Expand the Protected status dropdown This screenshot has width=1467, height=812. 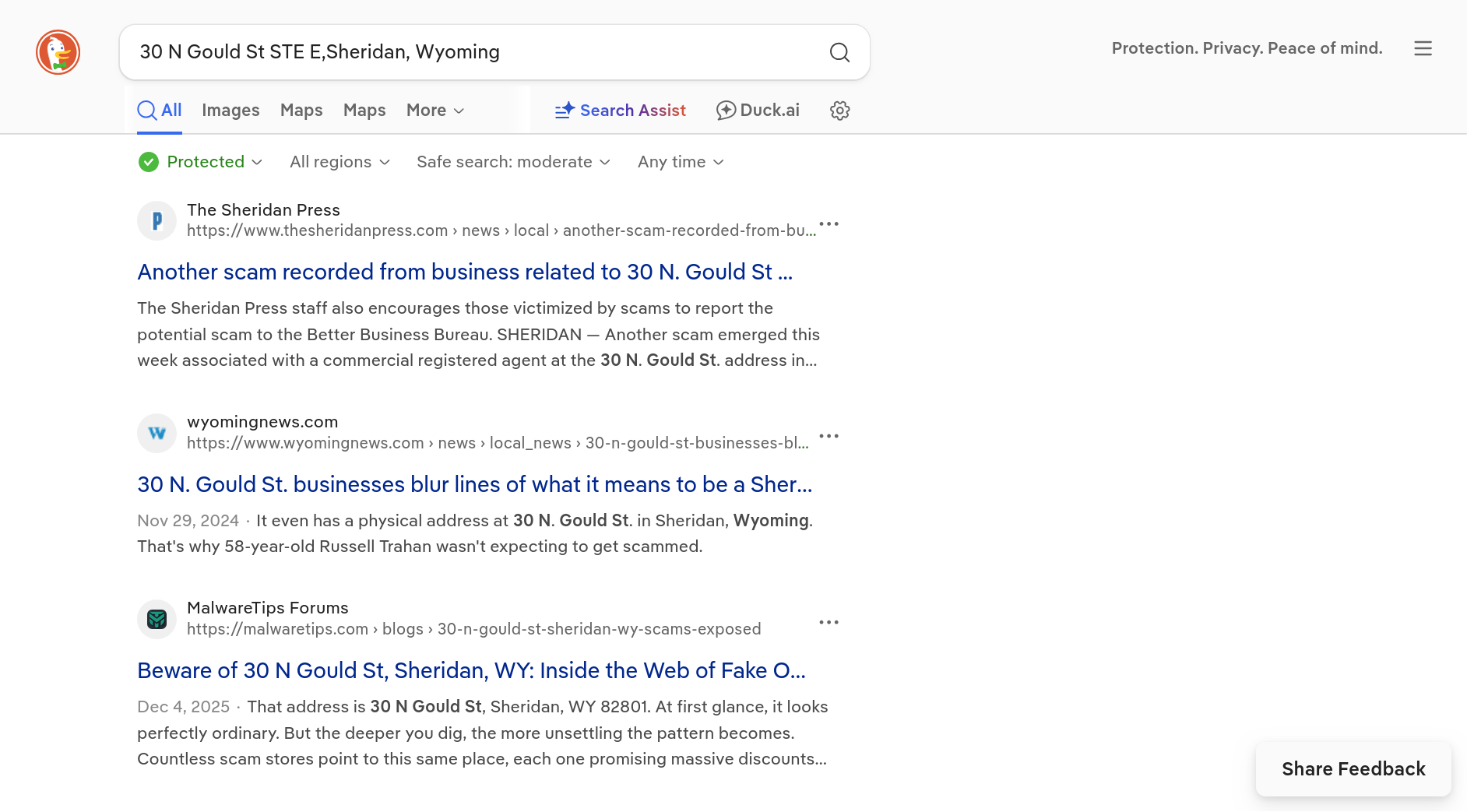(201, 162)
